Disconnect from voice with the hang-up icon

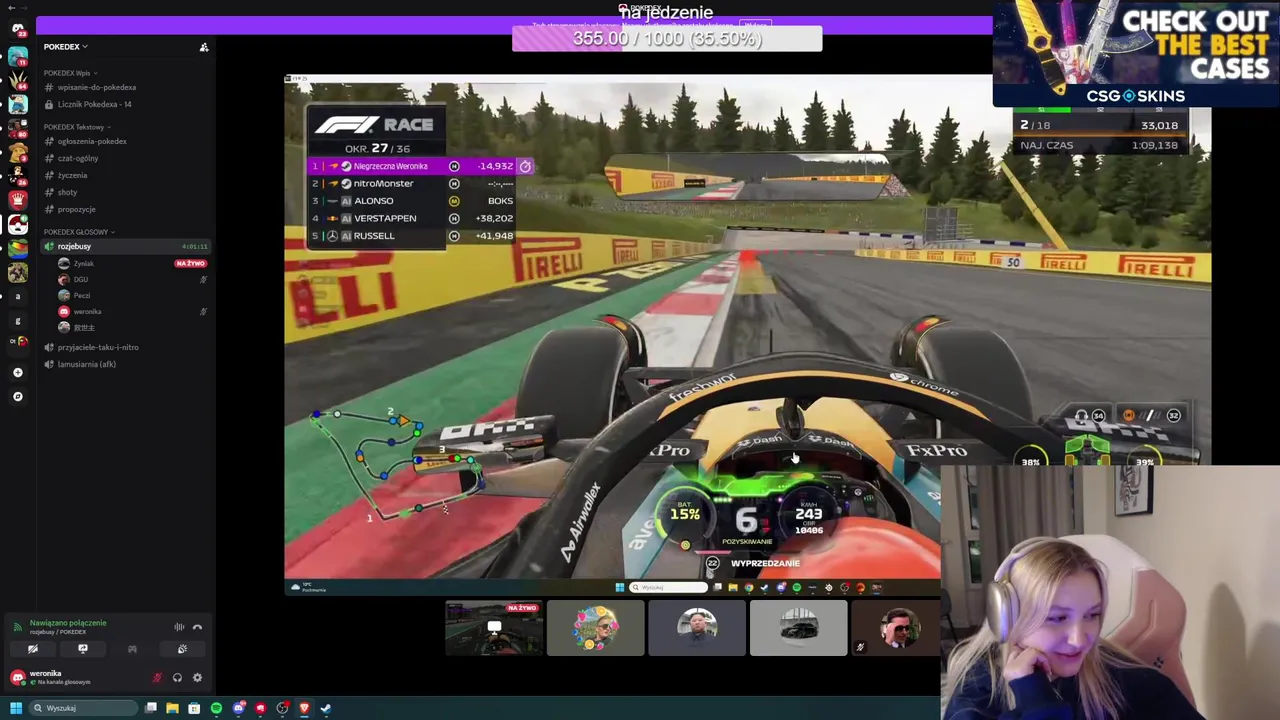(197, 627)
